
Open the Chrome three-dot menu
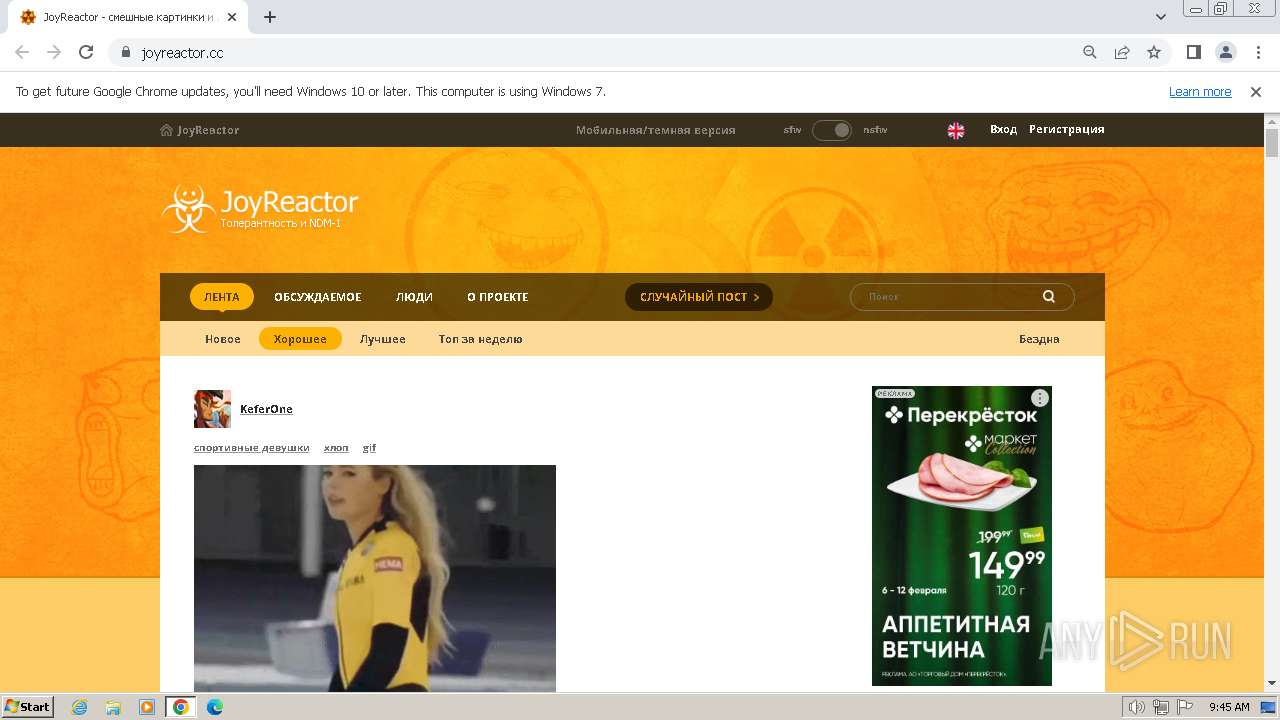(x=1258, y=53)
